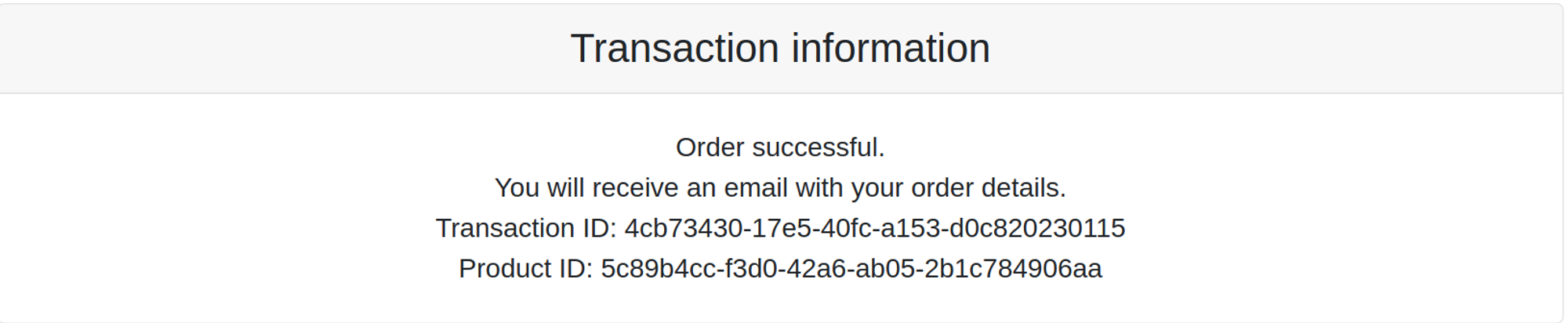Click the "Transaction information" panel heading
The width and height of the screenshot is (1568, 323).
click(780, 49)
